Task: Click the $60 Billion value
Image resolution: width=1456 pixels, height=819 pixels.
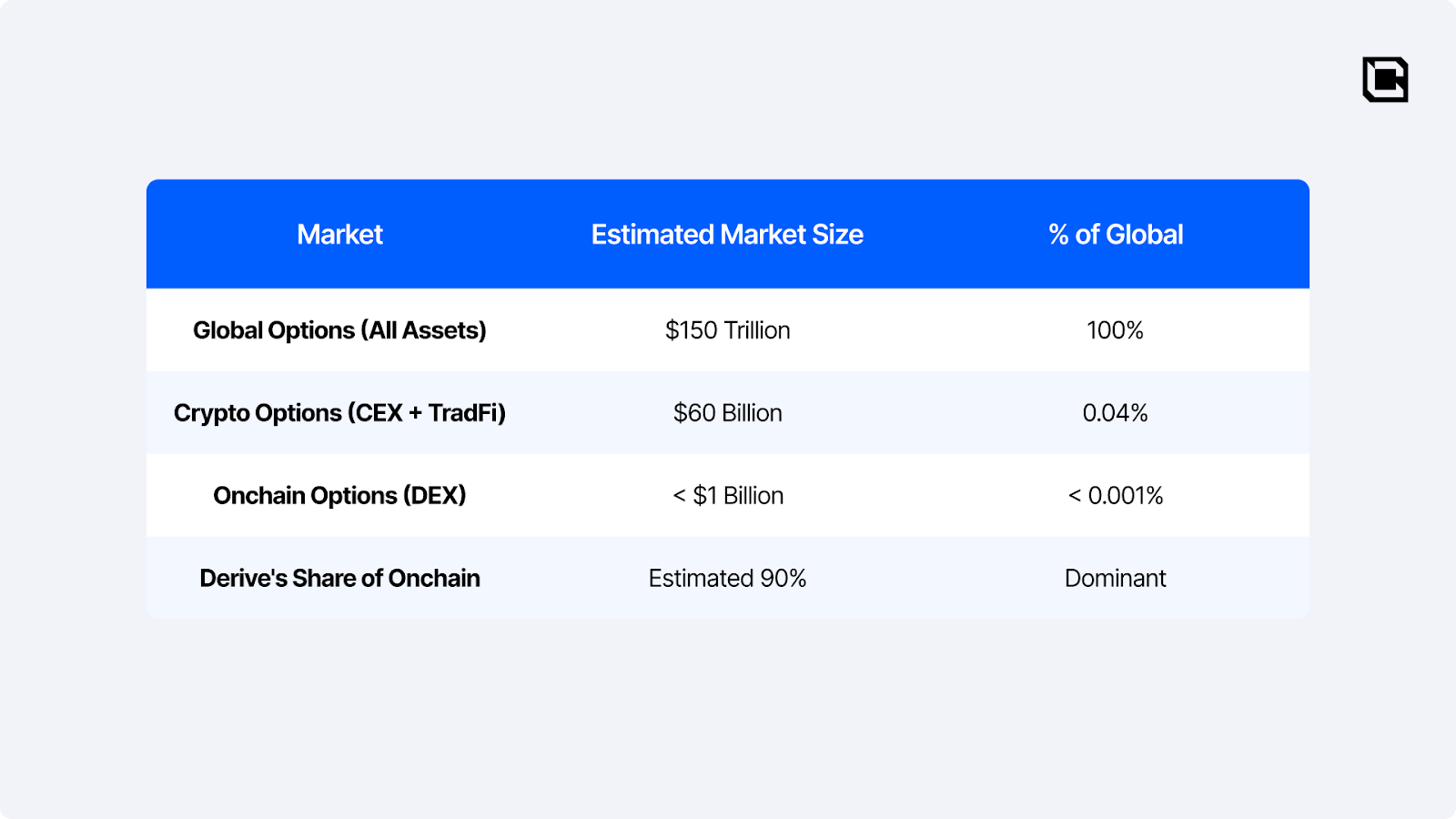Action: (x=727, y=413)
